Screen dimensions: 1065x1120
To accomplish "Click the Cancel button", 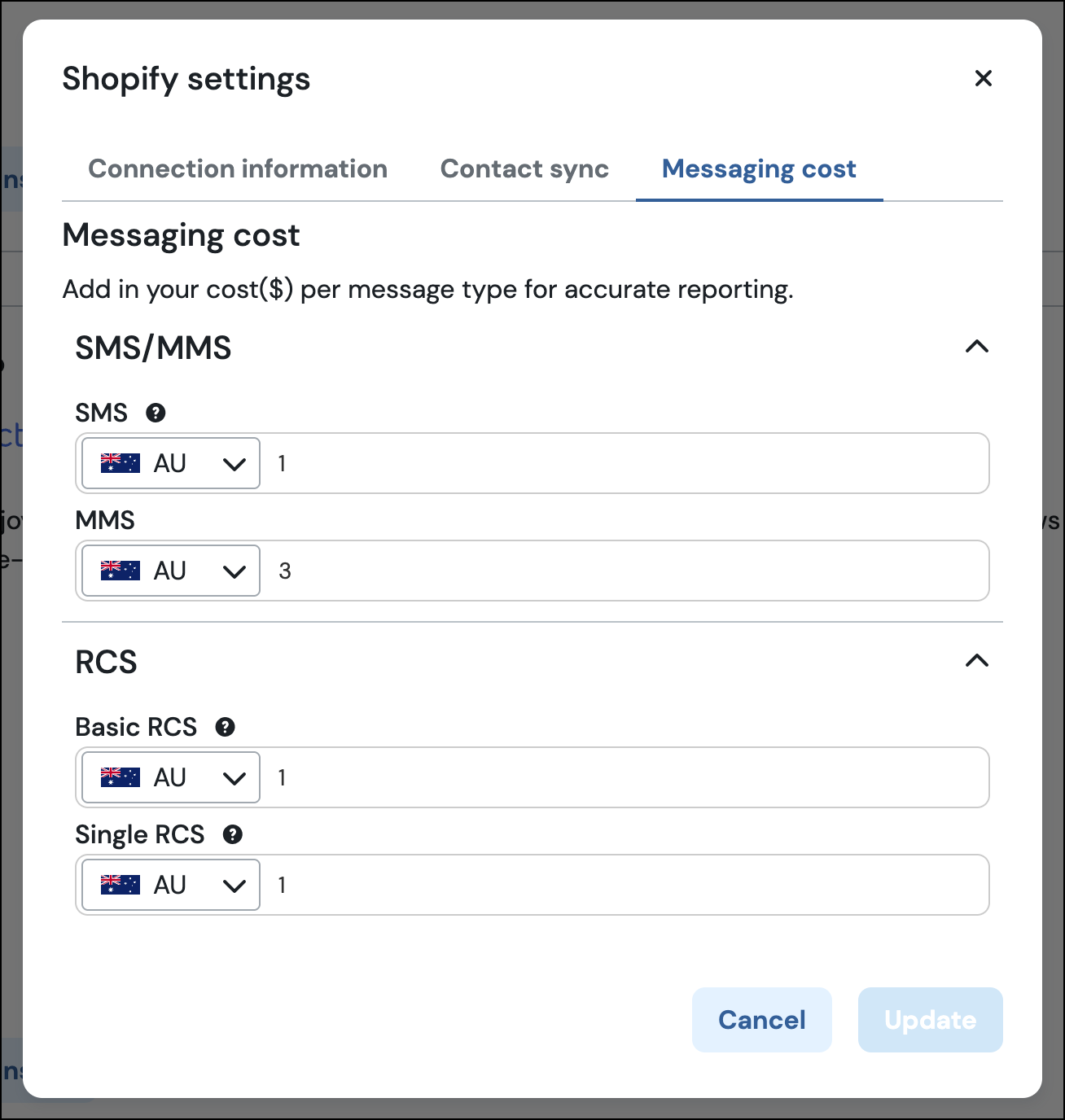I will click(x=761, y=1020).
